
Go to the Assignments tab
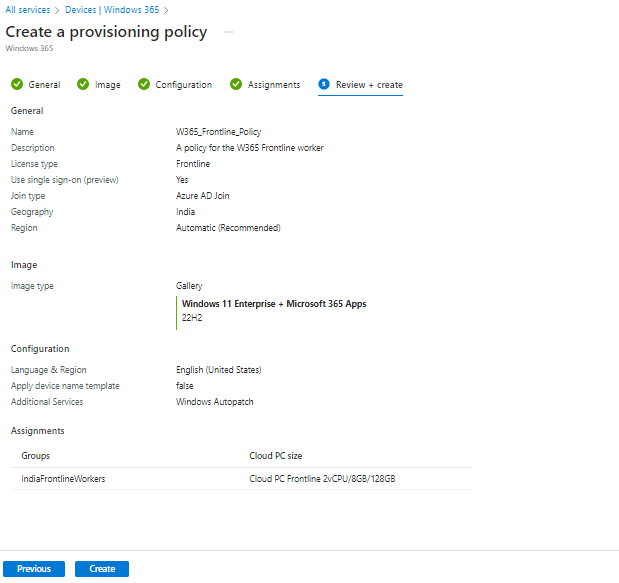tap(274, 85)
